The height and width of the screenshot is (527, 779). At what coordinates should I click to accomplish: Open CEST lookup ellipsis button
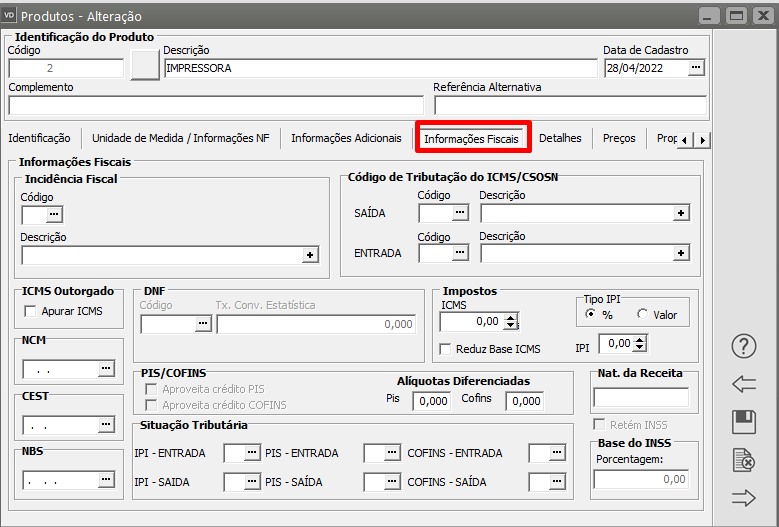coord(106,425)
